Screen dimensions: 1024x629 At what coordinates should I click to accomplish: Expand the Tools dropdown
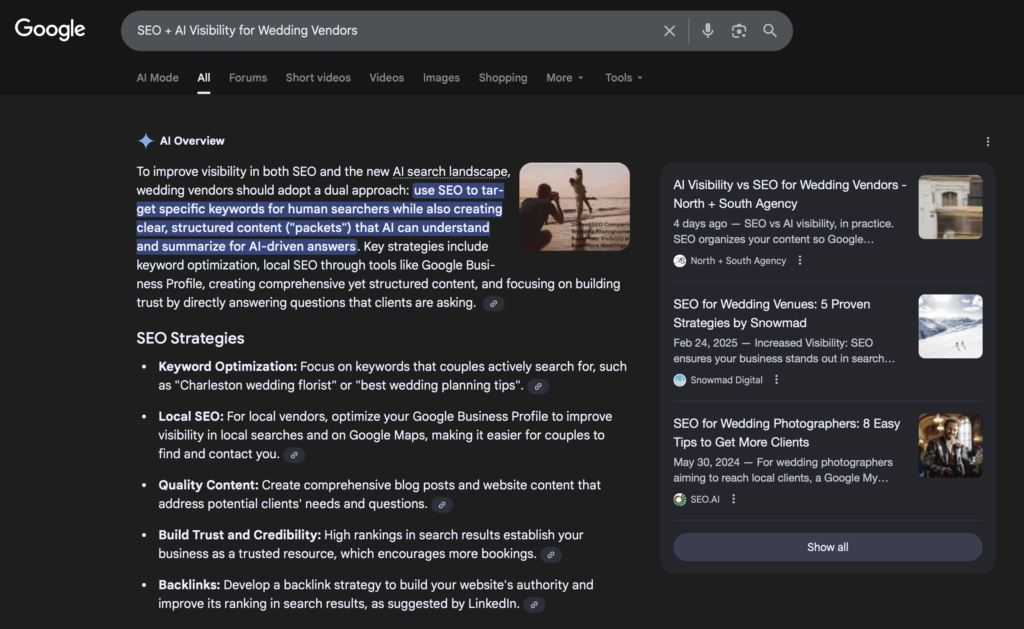[623, 78]
